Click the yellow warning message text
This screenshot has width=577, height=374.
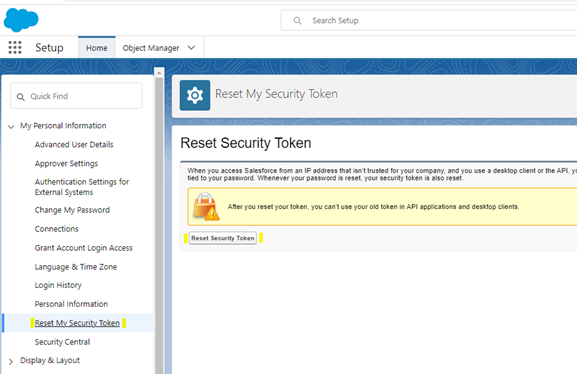point(373,207)
